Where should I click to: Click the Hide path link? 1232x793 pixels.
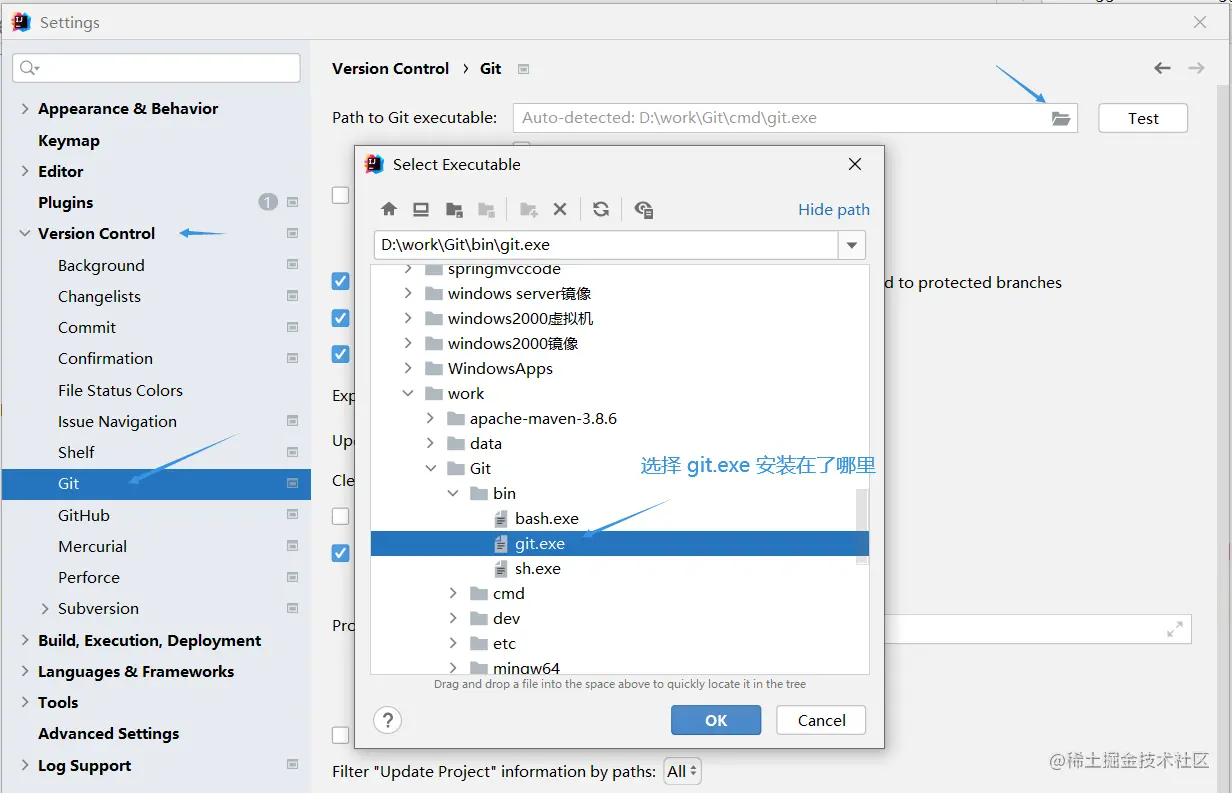tap(834, 209)
